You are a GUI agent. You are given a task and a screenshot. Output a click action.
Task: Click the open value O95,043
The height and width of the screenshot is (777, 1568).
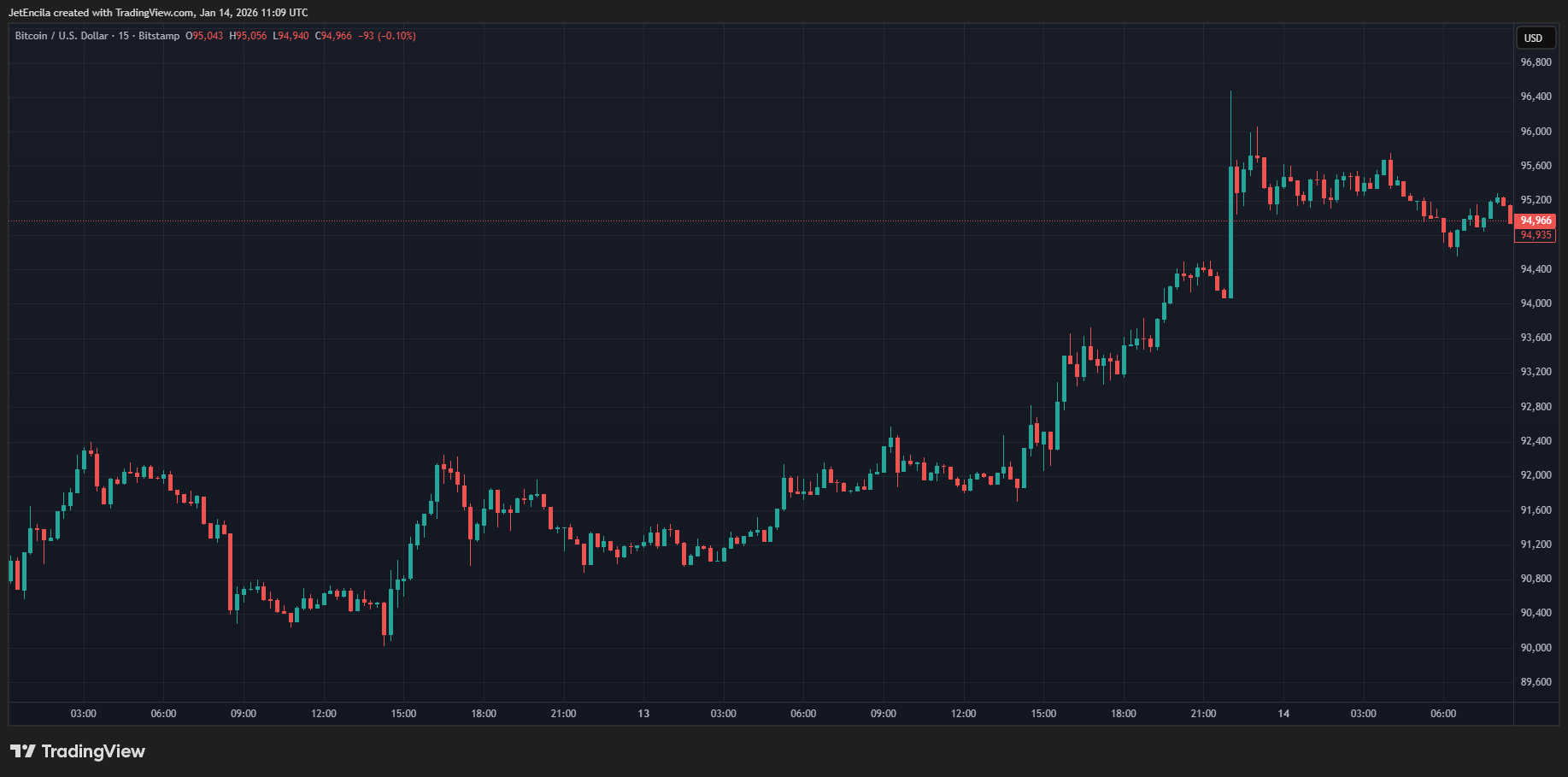coord(204,36)
